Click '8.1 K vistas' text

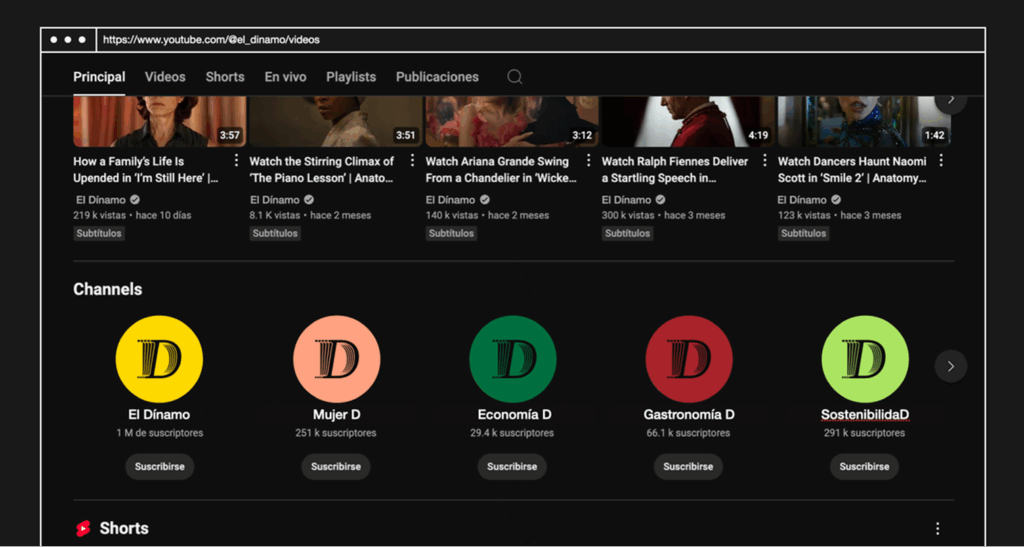(x=275, y=215)
